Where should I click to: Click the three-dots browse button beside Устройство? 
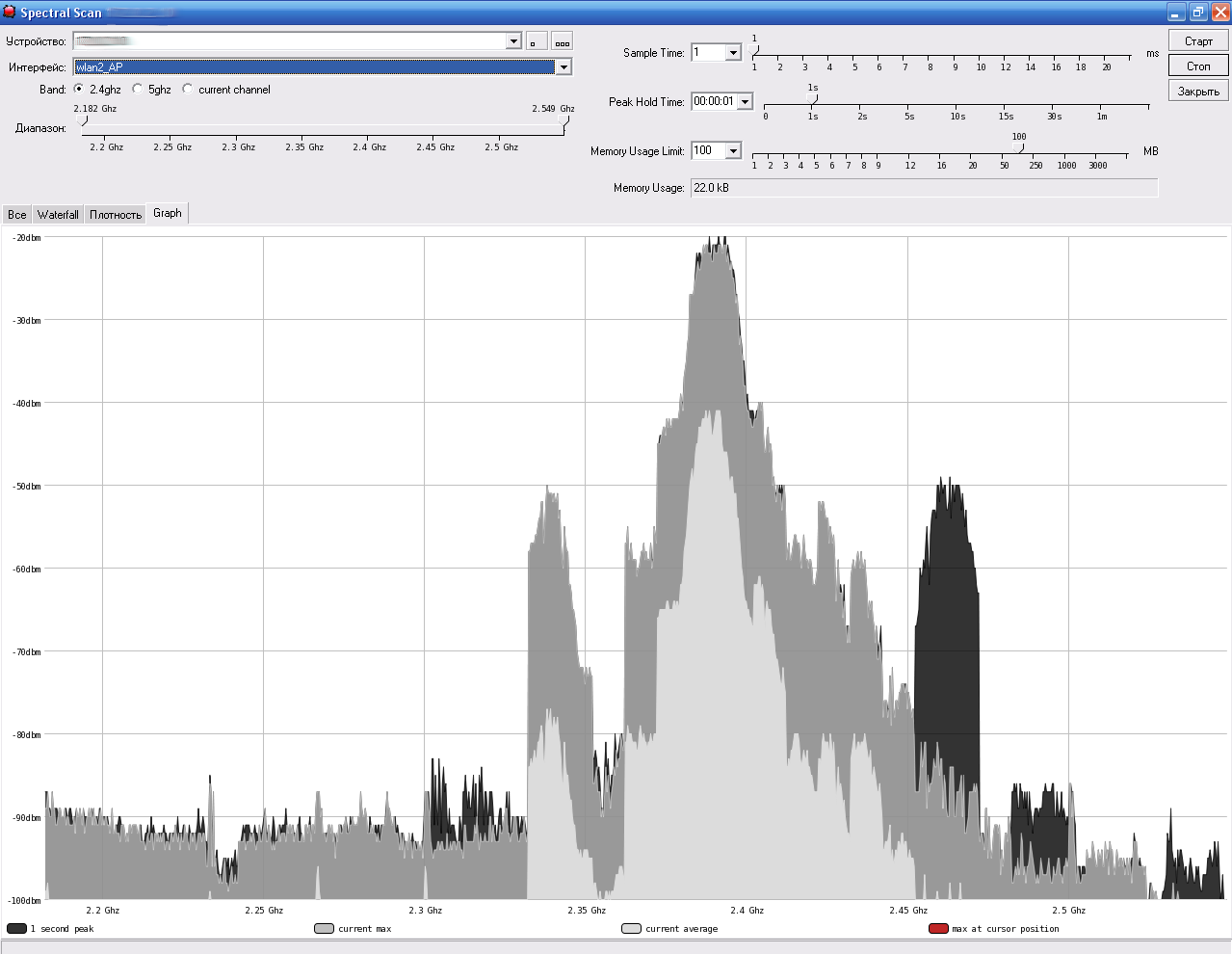point(562,41)
